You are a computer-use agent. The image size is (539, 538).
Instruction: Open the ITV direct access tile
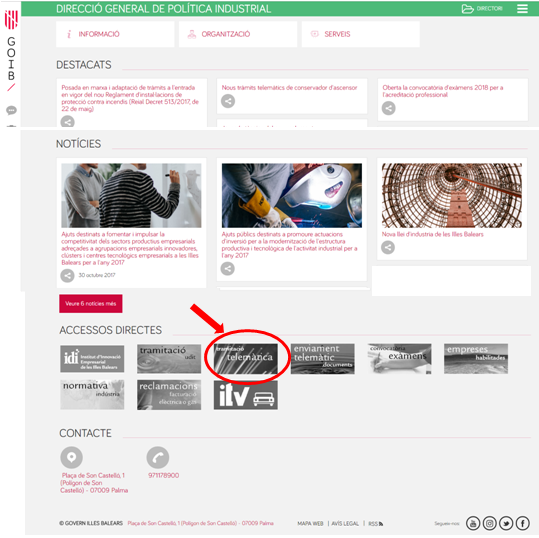[245, 395]
